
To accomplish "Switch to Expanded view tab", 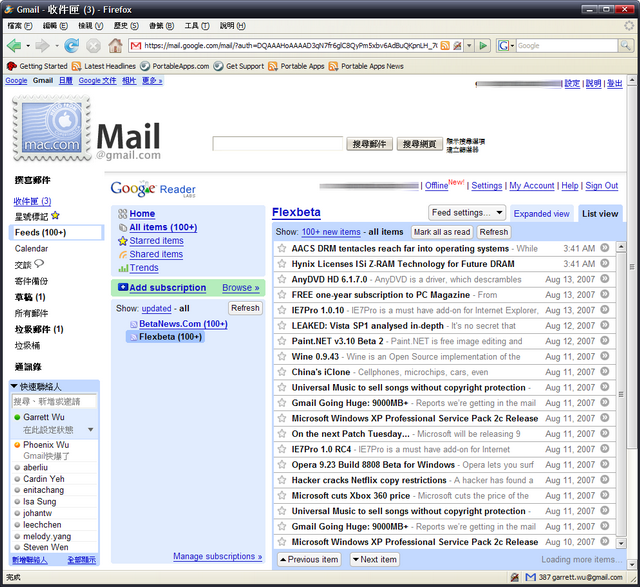I will [541, 213].
